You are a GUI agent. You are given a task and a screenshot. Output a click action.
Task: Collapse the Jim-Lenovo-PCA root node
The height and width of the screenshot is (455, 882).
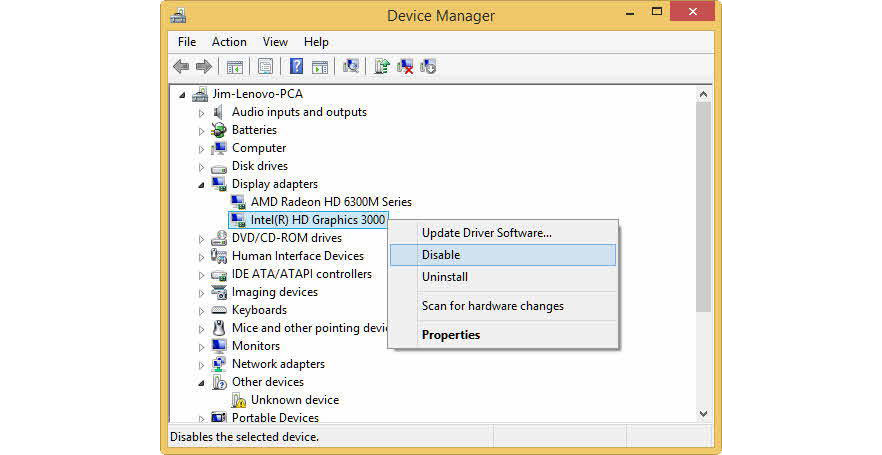[x=182, y=94]
